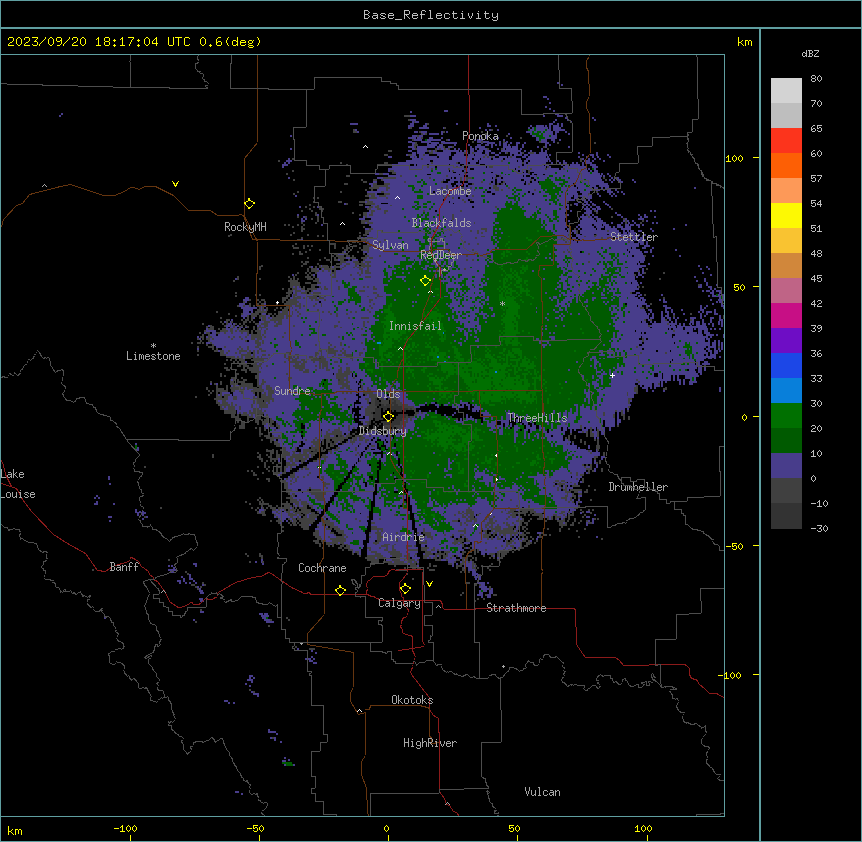
Task: Click the Limestone label
Action: click(x=153, y=356)
